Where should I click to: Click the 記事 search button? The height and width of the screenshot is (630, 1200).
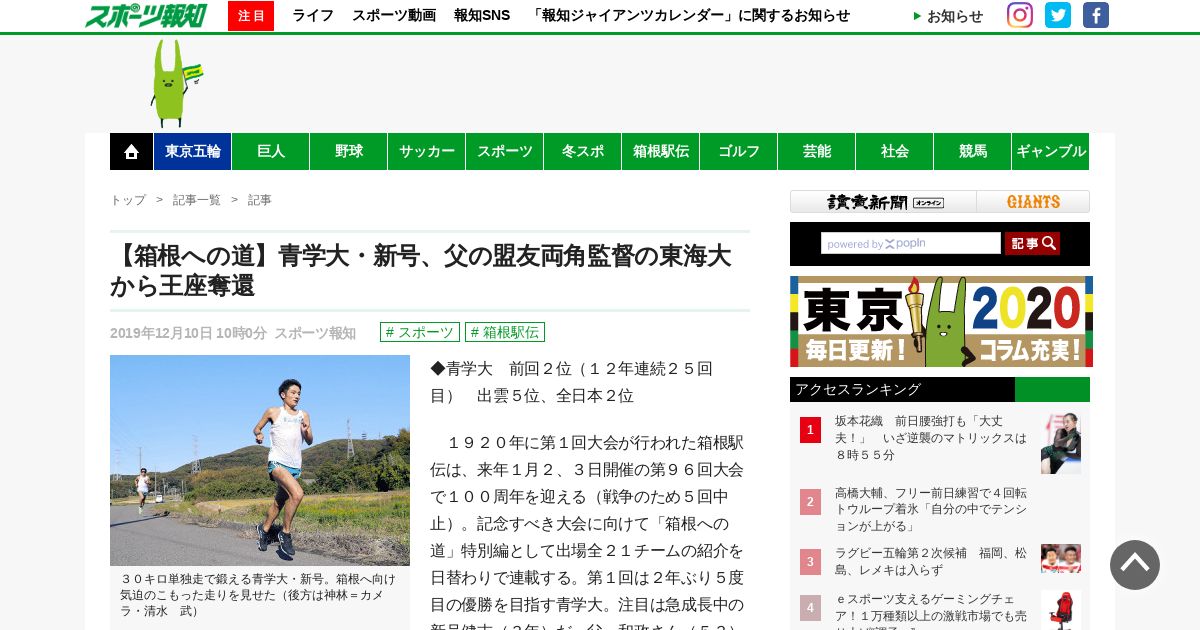1032,243
